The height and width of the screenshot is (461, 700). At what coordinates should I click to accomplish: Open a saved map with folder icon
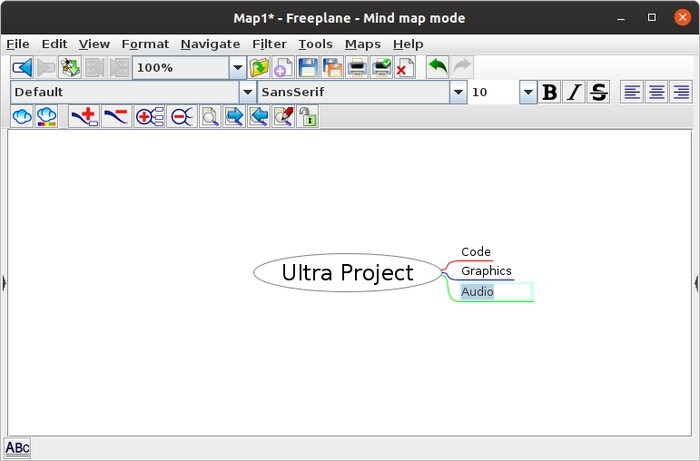point(259,68)
